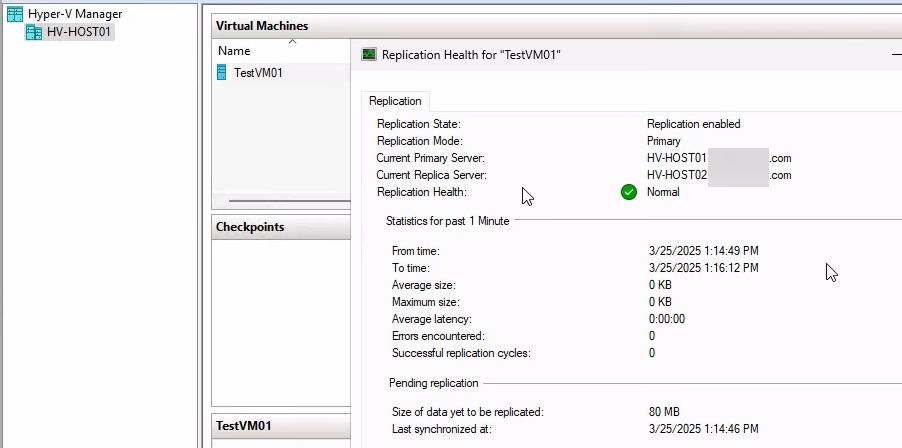902x448 pixels.
Task: Click 'Statistics for past 1 Minute' heading
Action: point(448,221)
